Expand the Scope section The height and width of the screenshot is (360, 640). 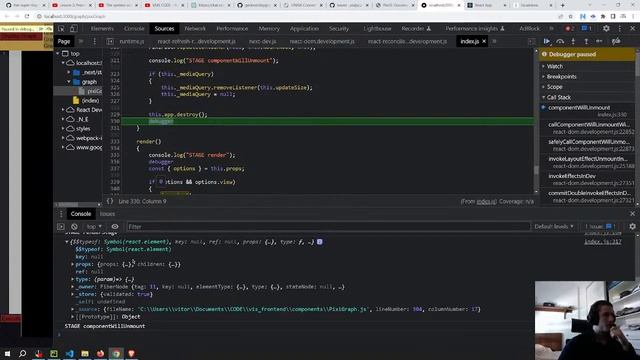pyautogui.click(x=554, y=87)
